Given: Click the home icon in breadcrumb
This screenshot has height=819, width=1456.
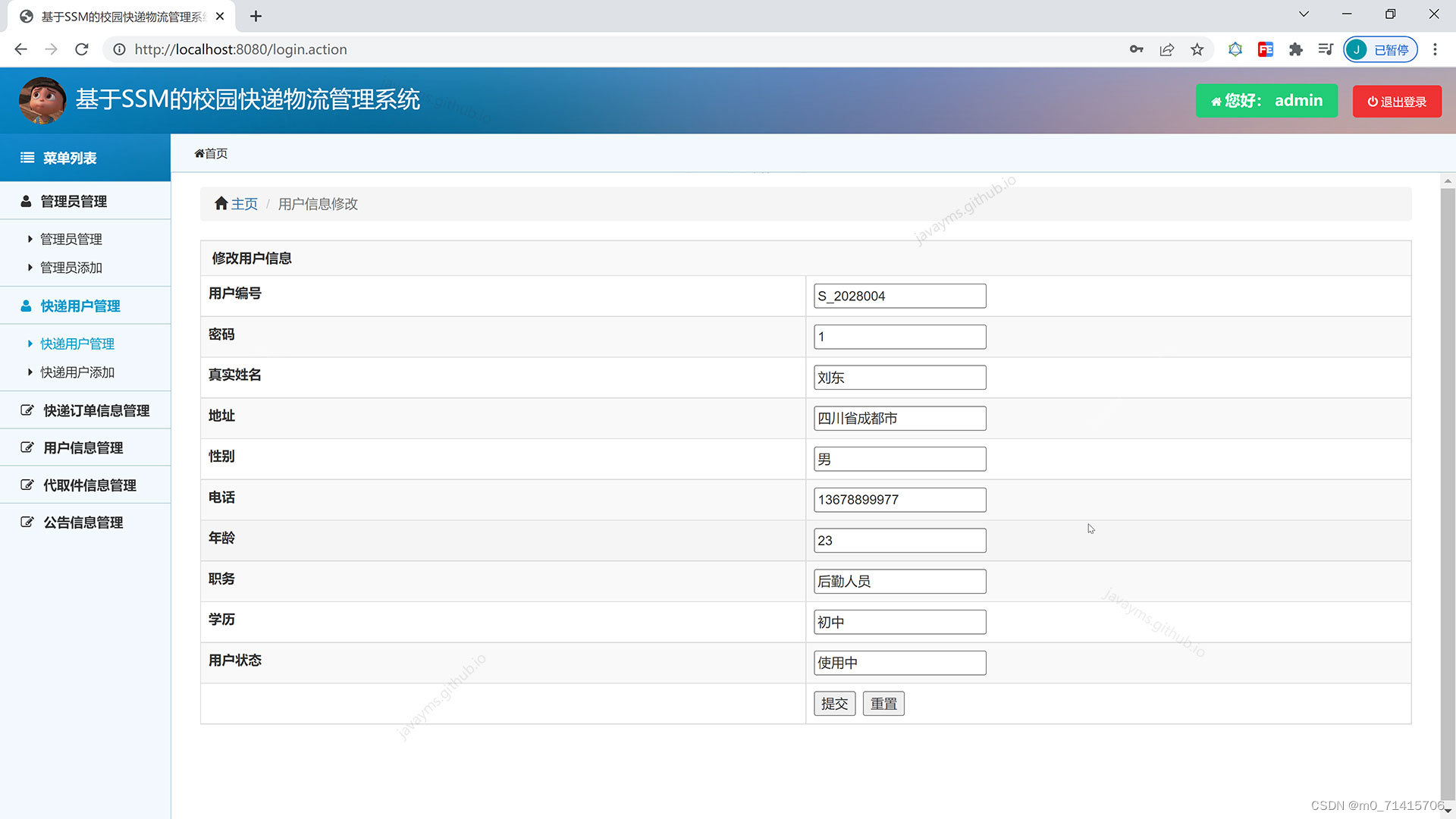Looking at the screenshot, I should (221, 203).
